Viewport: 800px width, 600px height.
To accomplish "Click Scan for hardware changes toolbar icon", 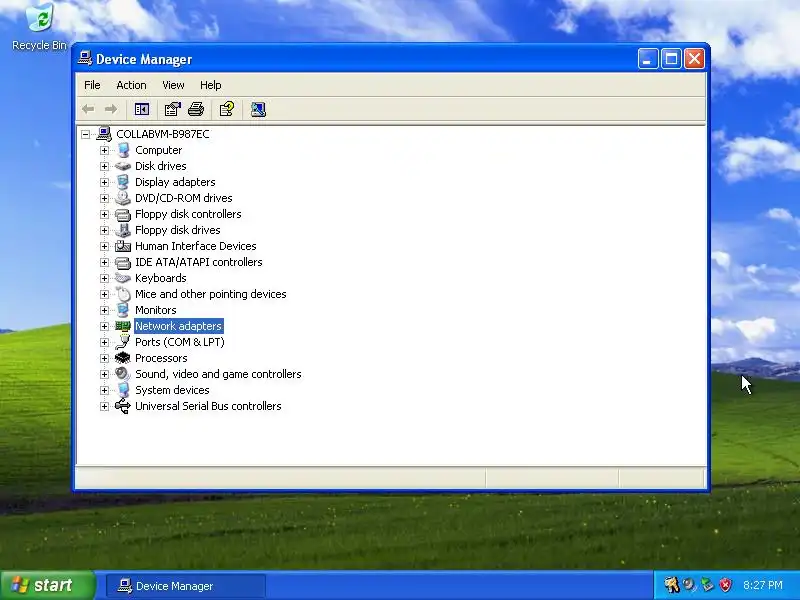I will (258, 109).
